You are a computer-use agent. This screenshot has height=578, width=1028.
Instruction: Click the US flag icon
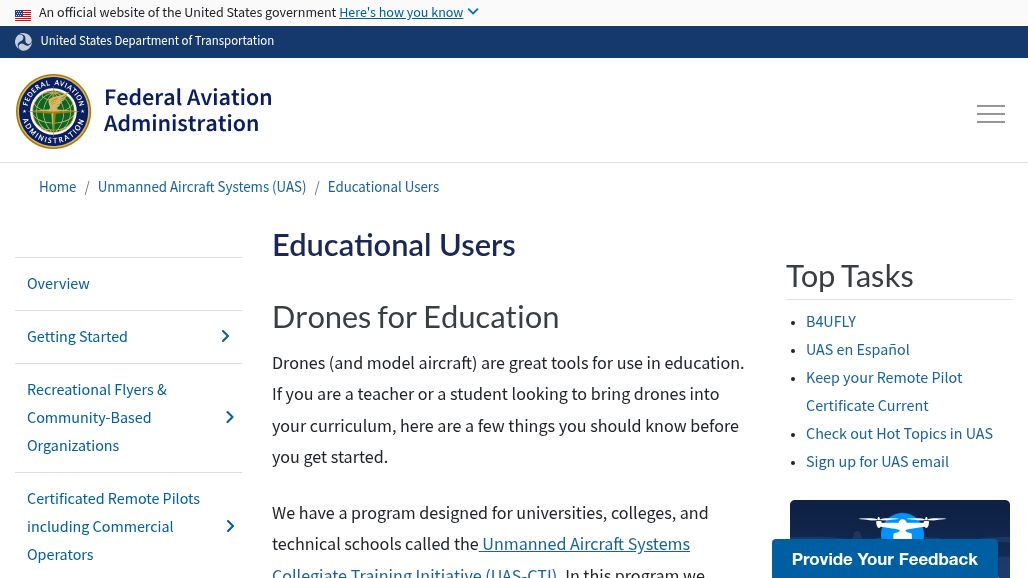coord(23,14)
